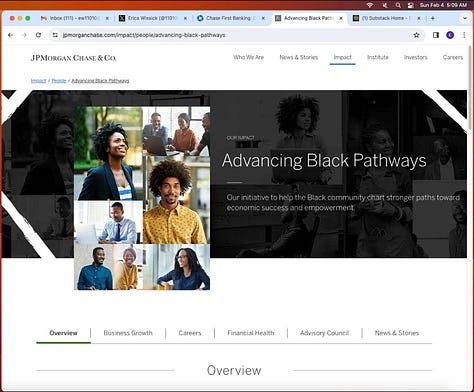Click the address bar URL
Screen dimensions: 474x392
click(144, 35)
